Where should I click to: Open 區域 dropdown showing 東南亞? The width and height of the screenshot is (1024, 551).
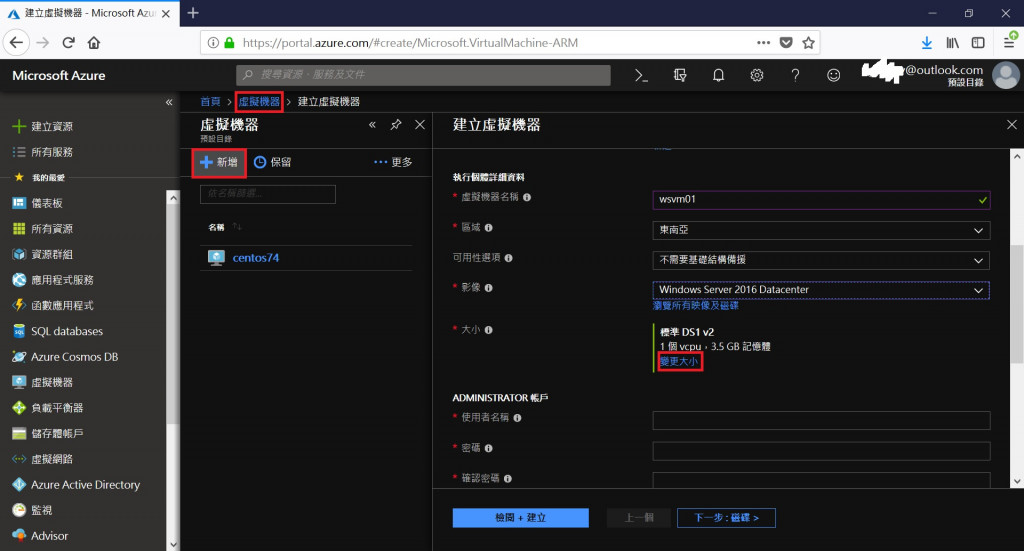coord(821,230)
